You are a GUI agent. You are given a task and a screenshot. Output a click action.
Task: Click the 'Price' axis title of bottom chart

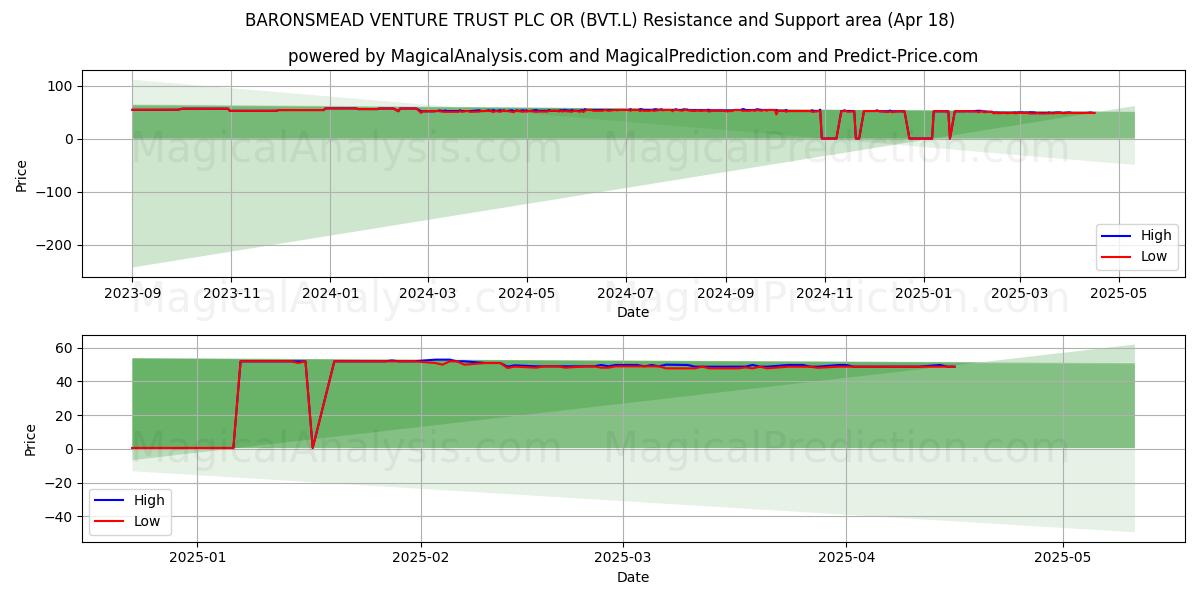pyautogui.click(x=30, y=439)
